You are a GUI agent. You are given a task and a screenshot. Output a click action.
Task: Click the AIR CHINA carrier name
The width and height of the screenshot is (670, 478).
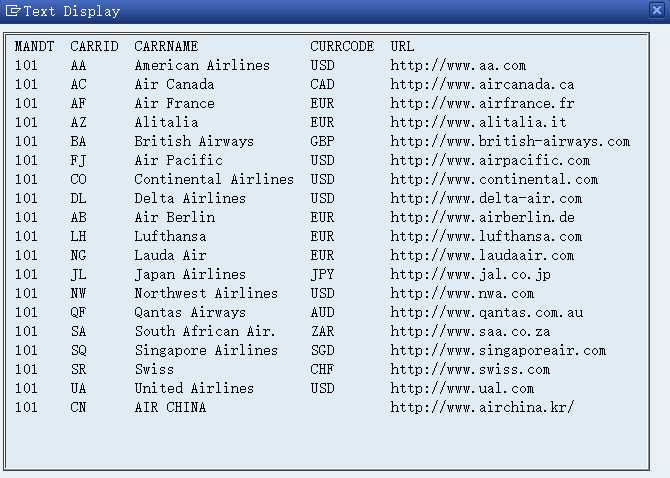tap(170, 408)
